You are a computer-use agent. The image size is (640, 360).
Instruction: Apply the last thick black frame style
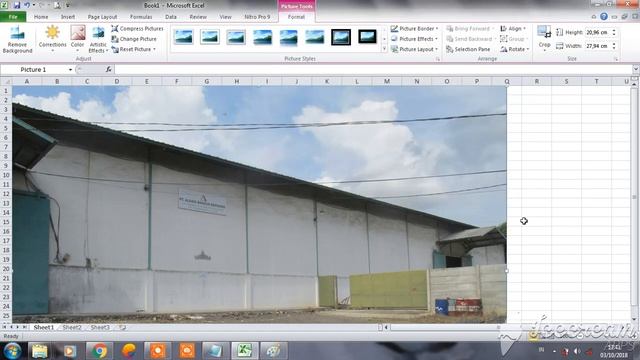pyautogui.click(x=367, y=37)
